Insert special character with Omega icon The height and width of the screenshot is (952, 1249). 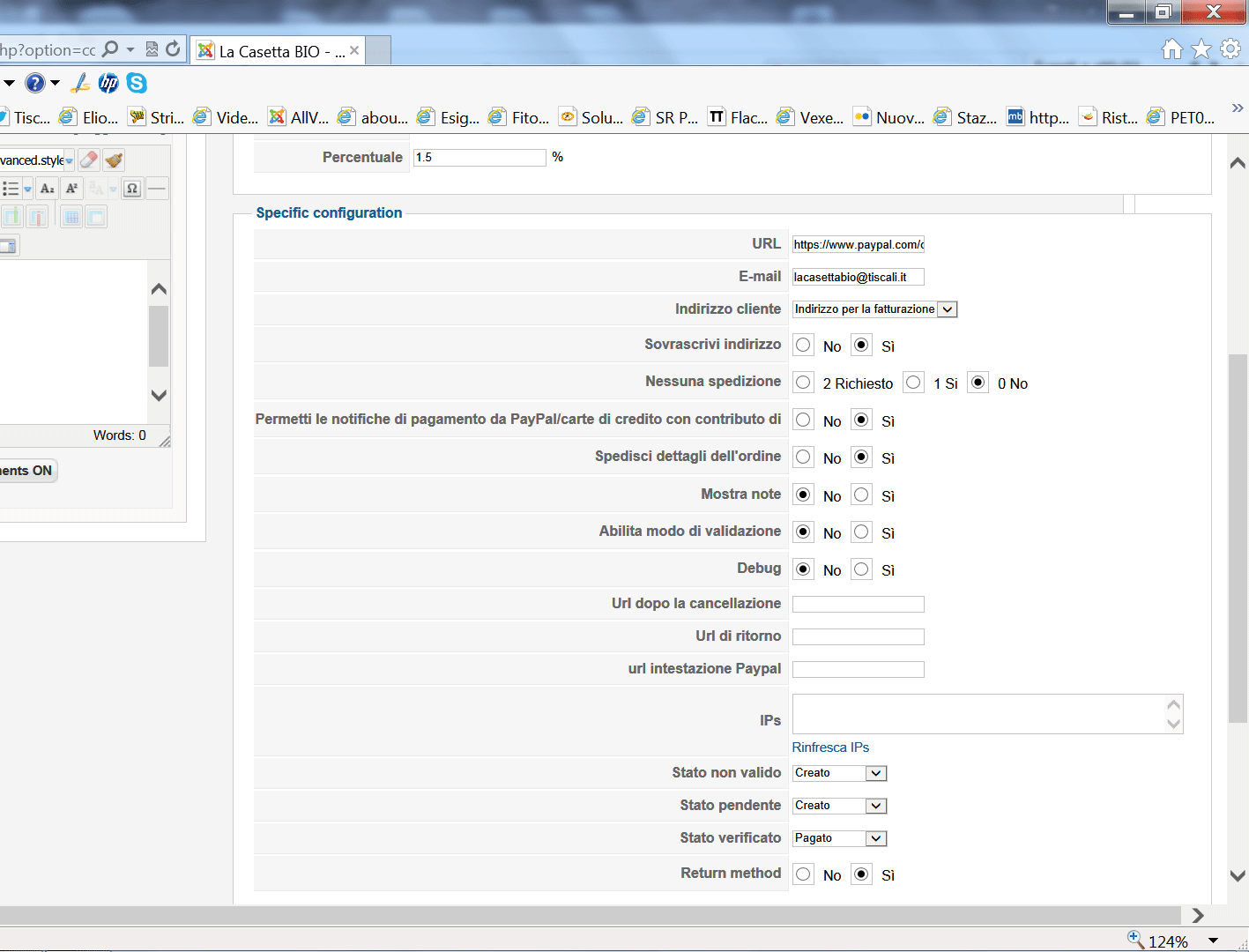pyautogui.click(x=132, y=189)
